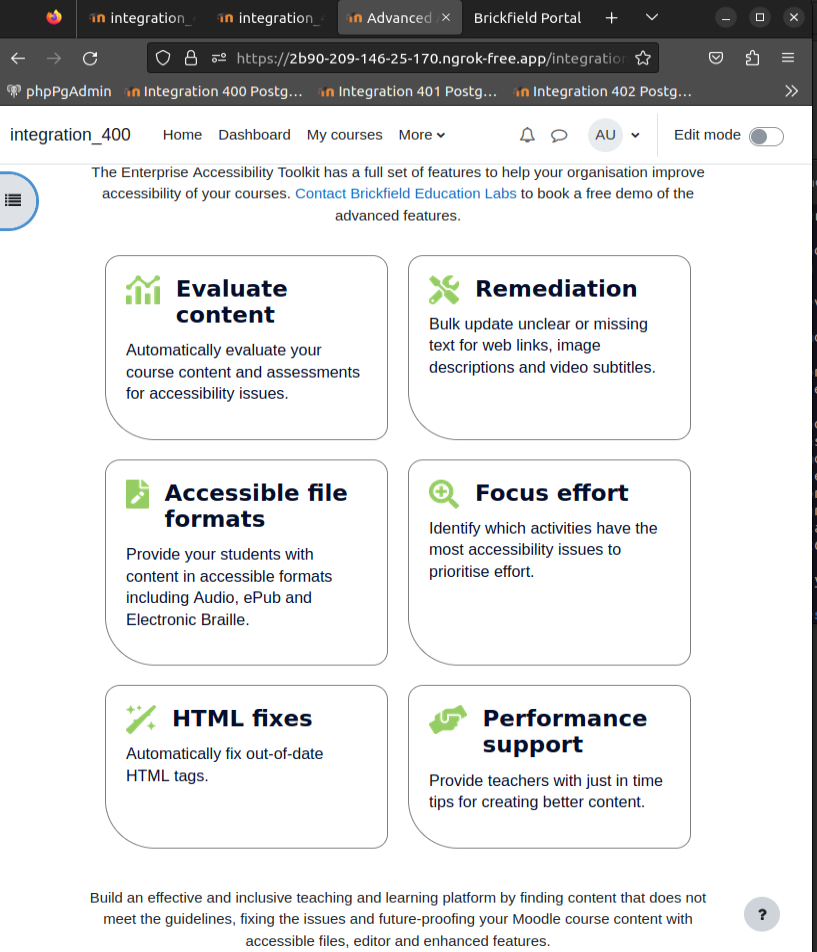Open the Firefox hamburger menu
This screenshot has width=817, height=952.
pyautogui.click(x=788, y=58)
